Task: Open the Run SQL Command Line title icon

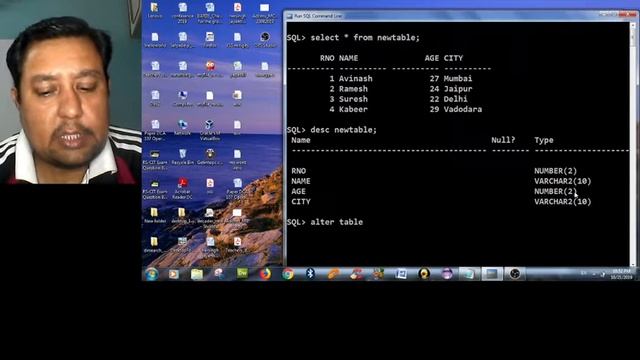Action: [289, 16]
